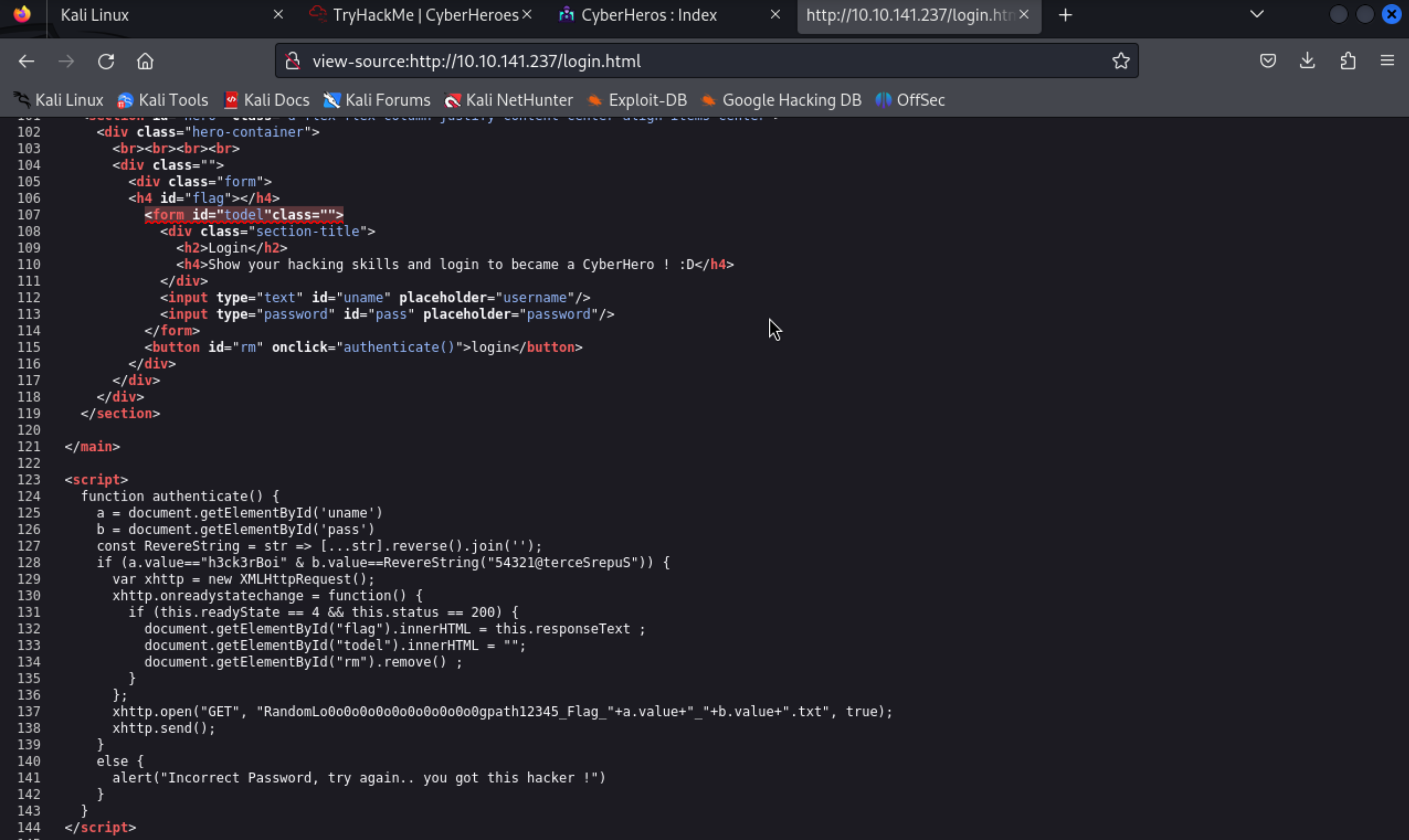The height and width of the screenshot is (840, 1409).
Task: Open the Kali Forums bookmark
Action: (x=377, y=100)
